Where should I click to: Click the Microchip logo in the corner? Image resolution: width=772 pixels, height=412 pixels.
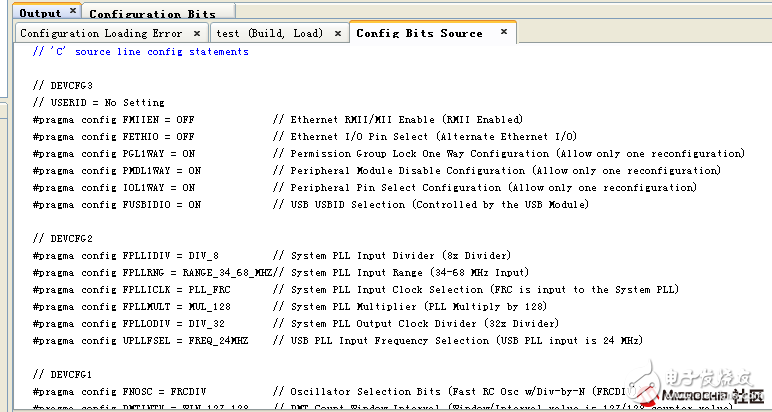pos(688,395)
